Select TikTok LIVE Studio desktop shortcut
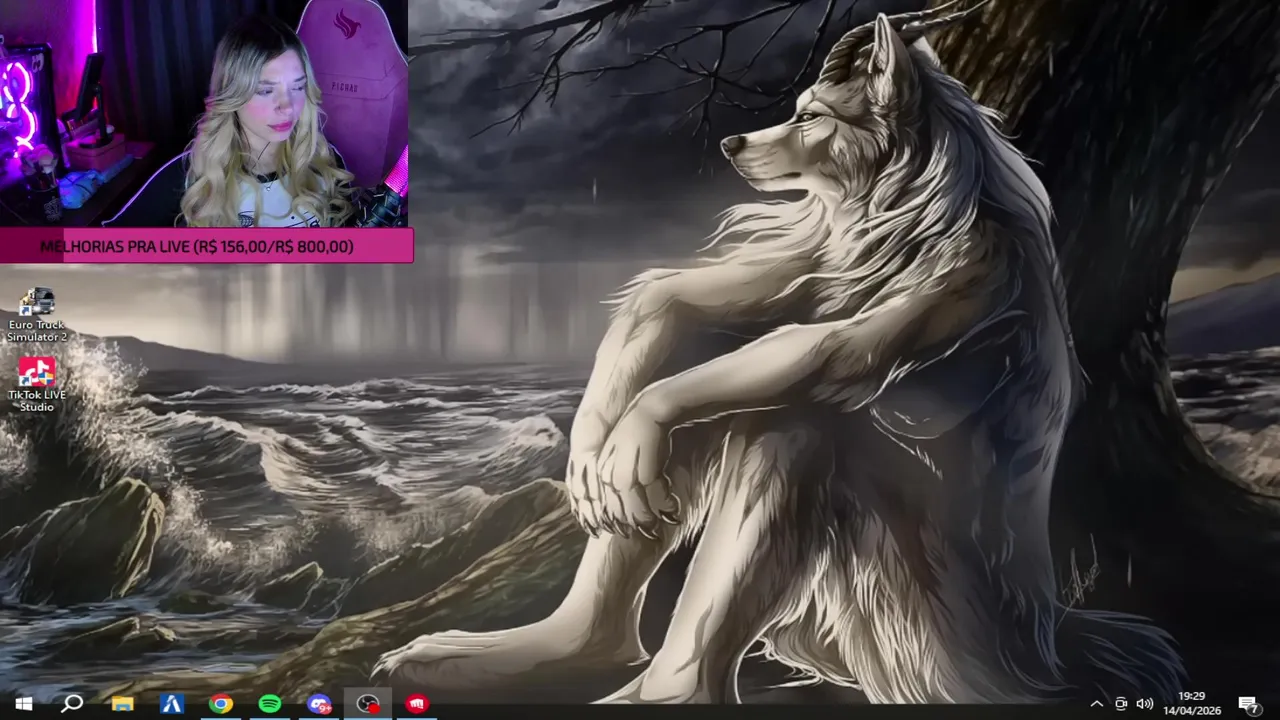 [x=37, y=385]
